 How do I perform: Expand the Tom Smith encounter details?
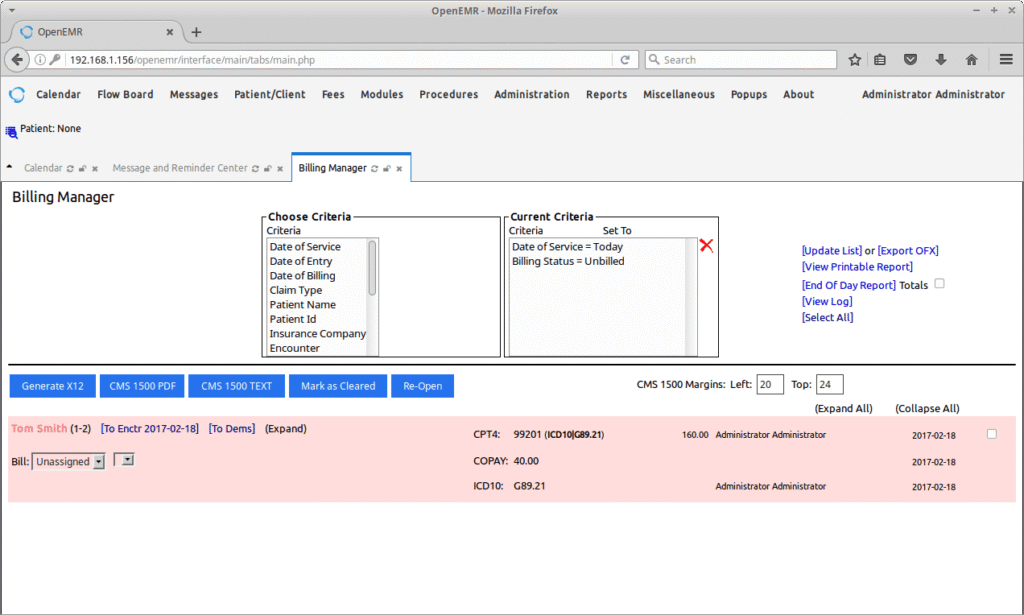click(285, 428)
